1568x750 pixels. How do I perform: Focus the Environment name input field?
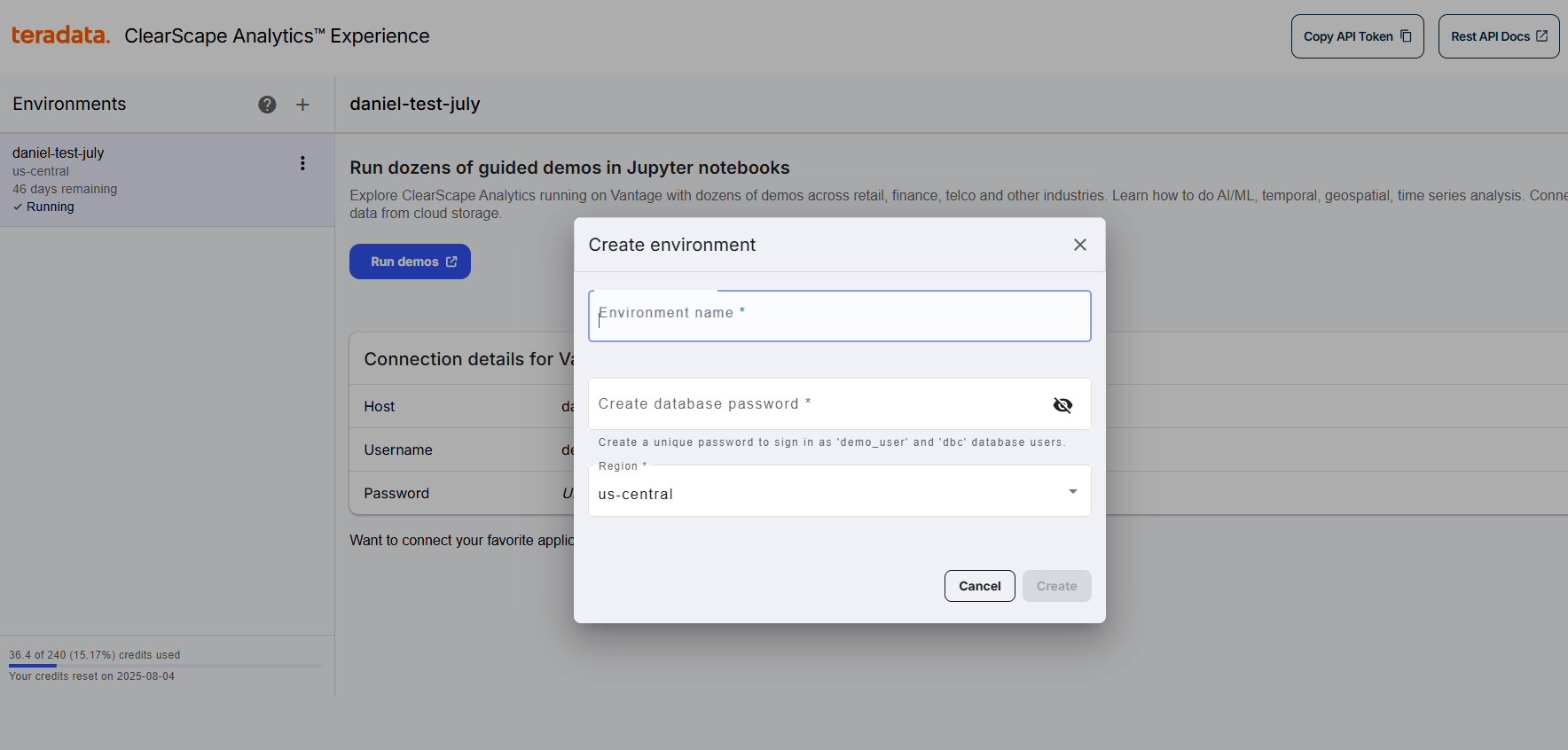coord(838,316)
